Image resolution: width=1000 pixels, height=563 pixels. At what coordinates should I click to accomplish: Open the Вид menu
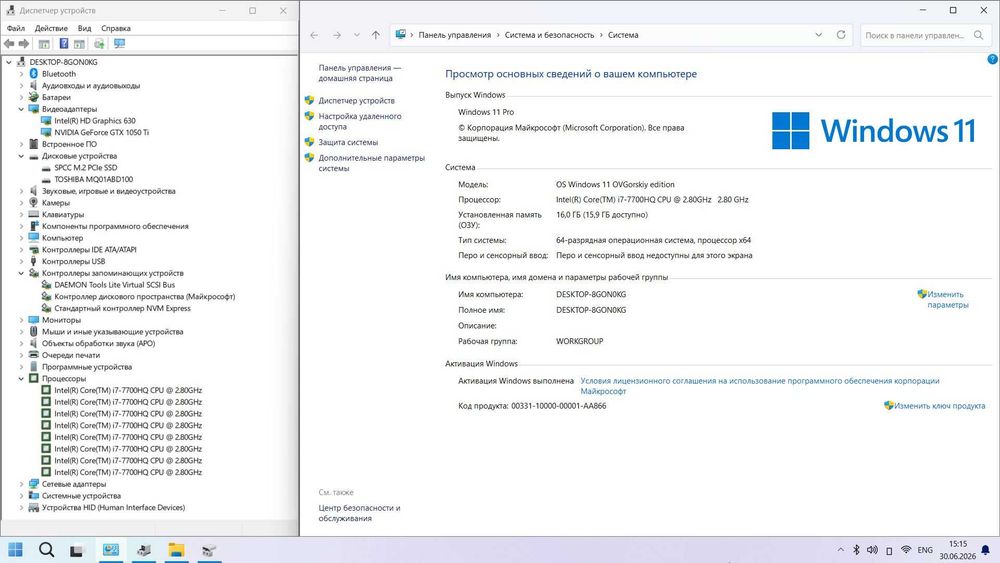[x=84, y=28]
